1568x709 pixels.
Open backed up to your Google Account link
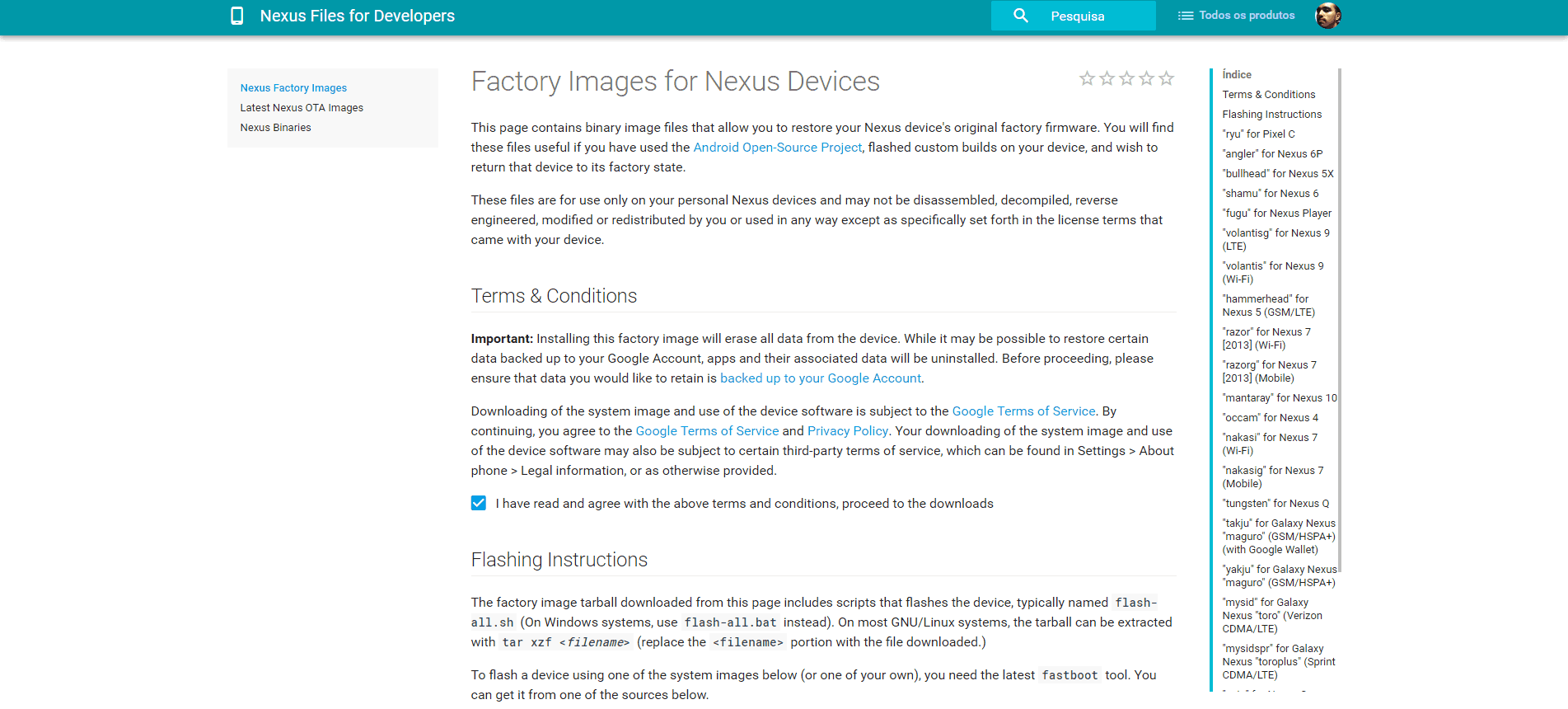pos(821,378)
